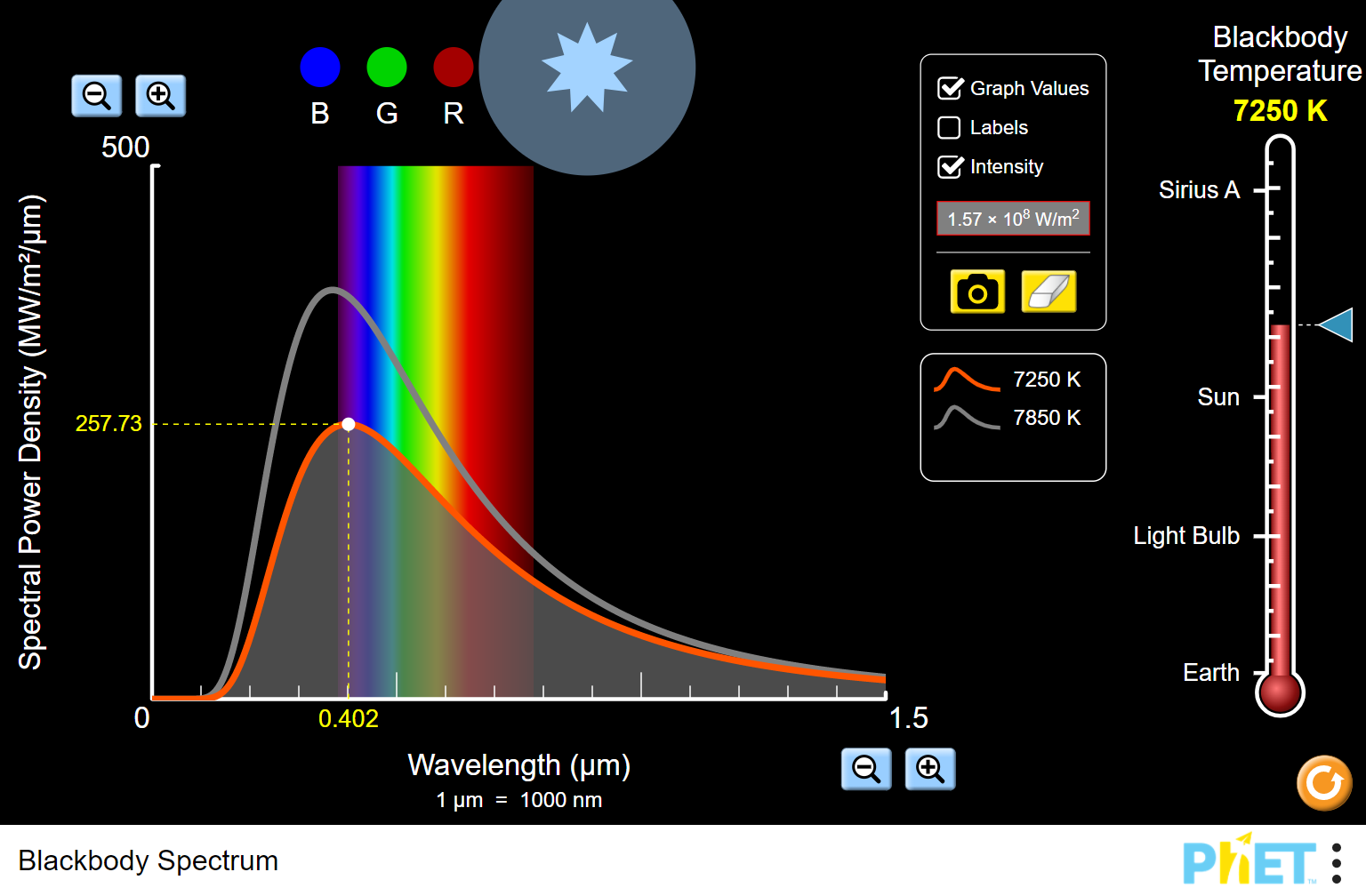Zoom in the vertical axis

160,96
